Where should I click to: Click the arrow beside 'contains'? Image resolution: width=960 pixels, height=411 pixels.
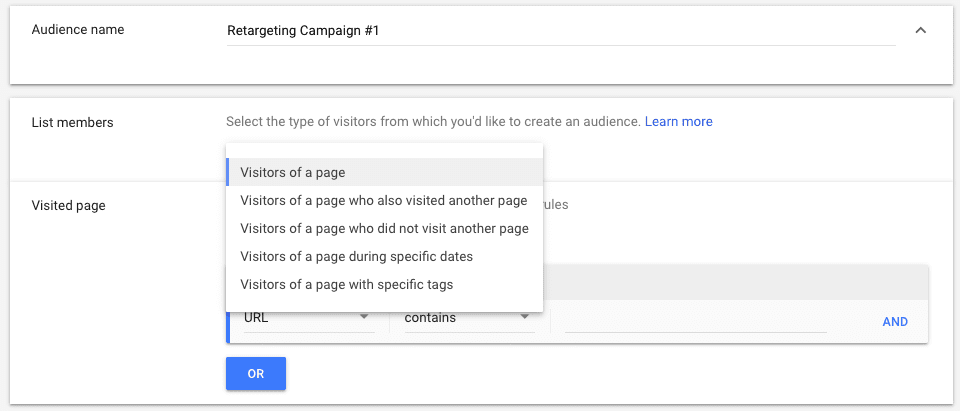[x=524, y=318]
